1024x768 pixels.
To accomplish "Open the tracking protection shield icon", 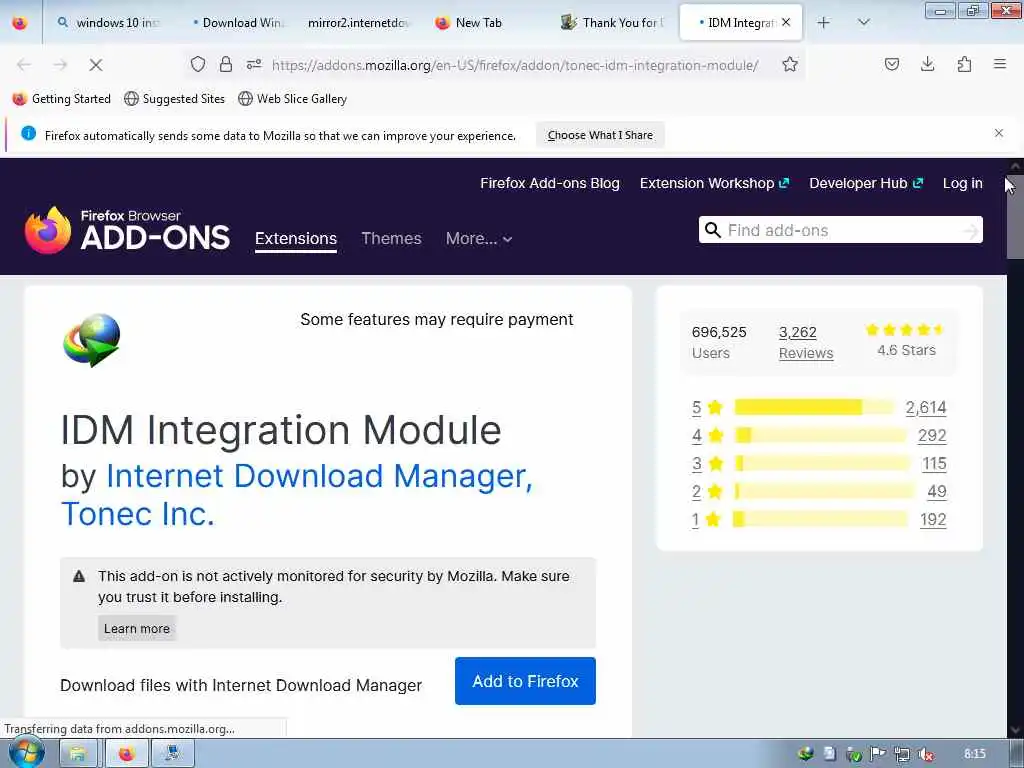I will pos(198,64).
